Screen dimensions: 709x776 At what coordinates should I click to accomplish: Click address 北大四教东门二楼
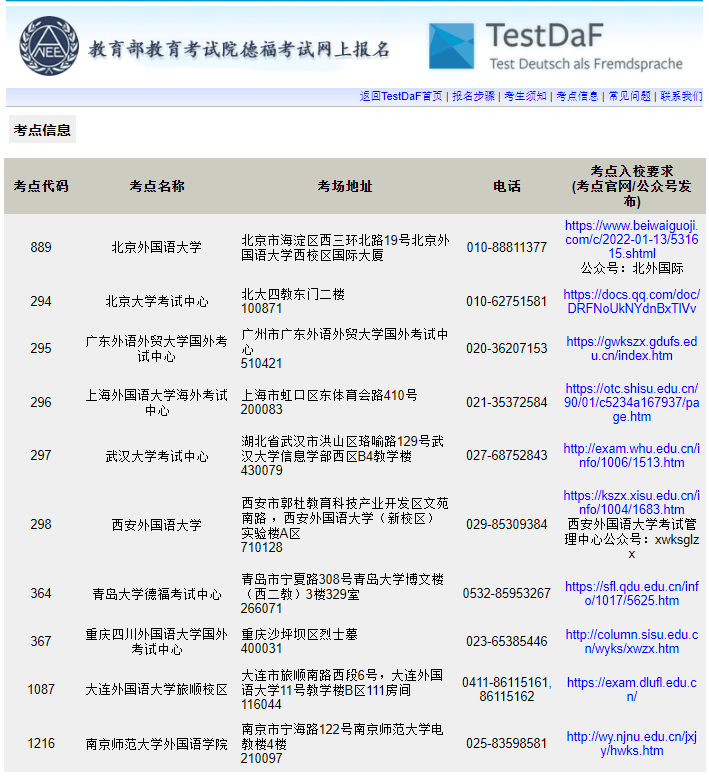tap(293, 294)
